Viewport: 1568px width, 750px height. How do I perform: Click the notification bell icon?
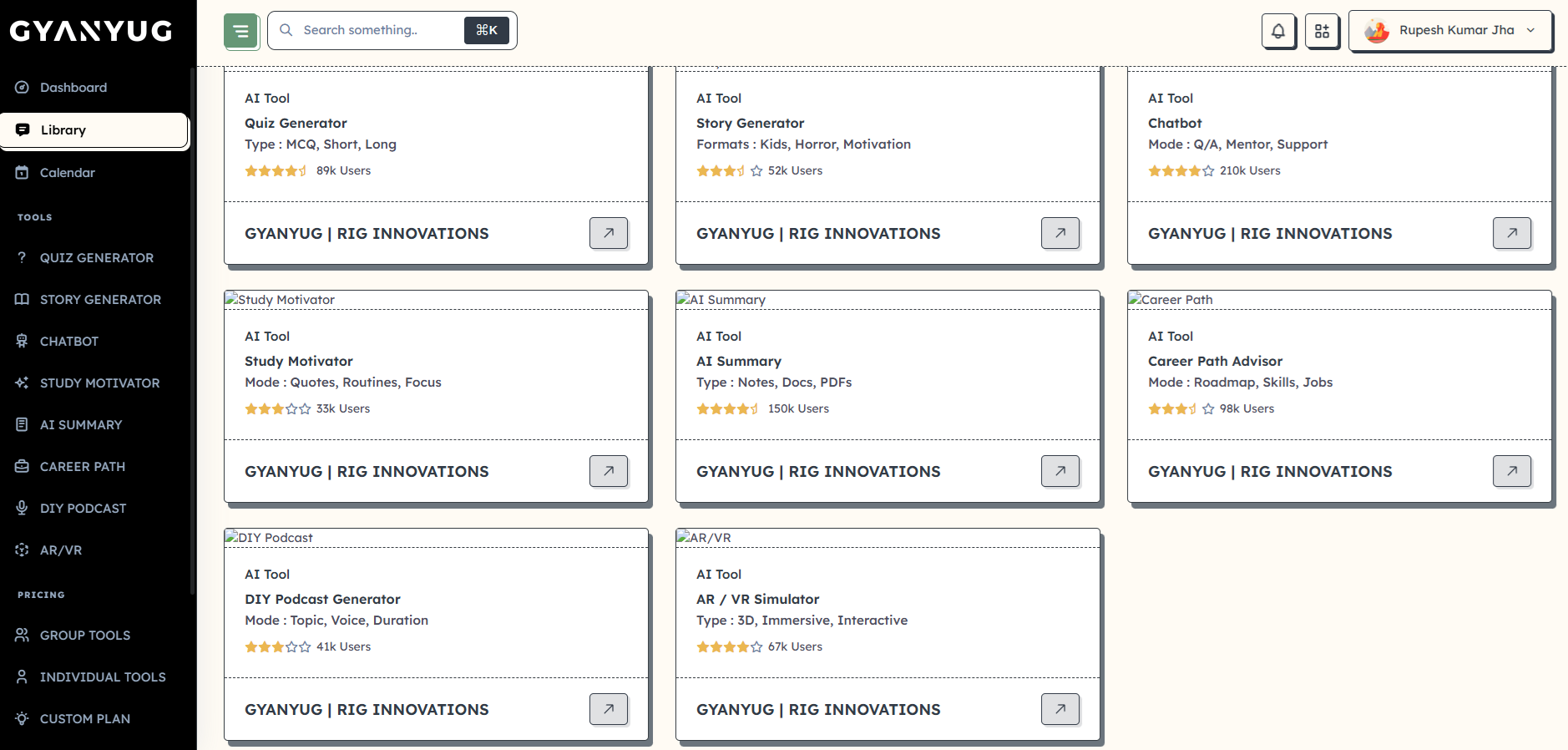1278,32
